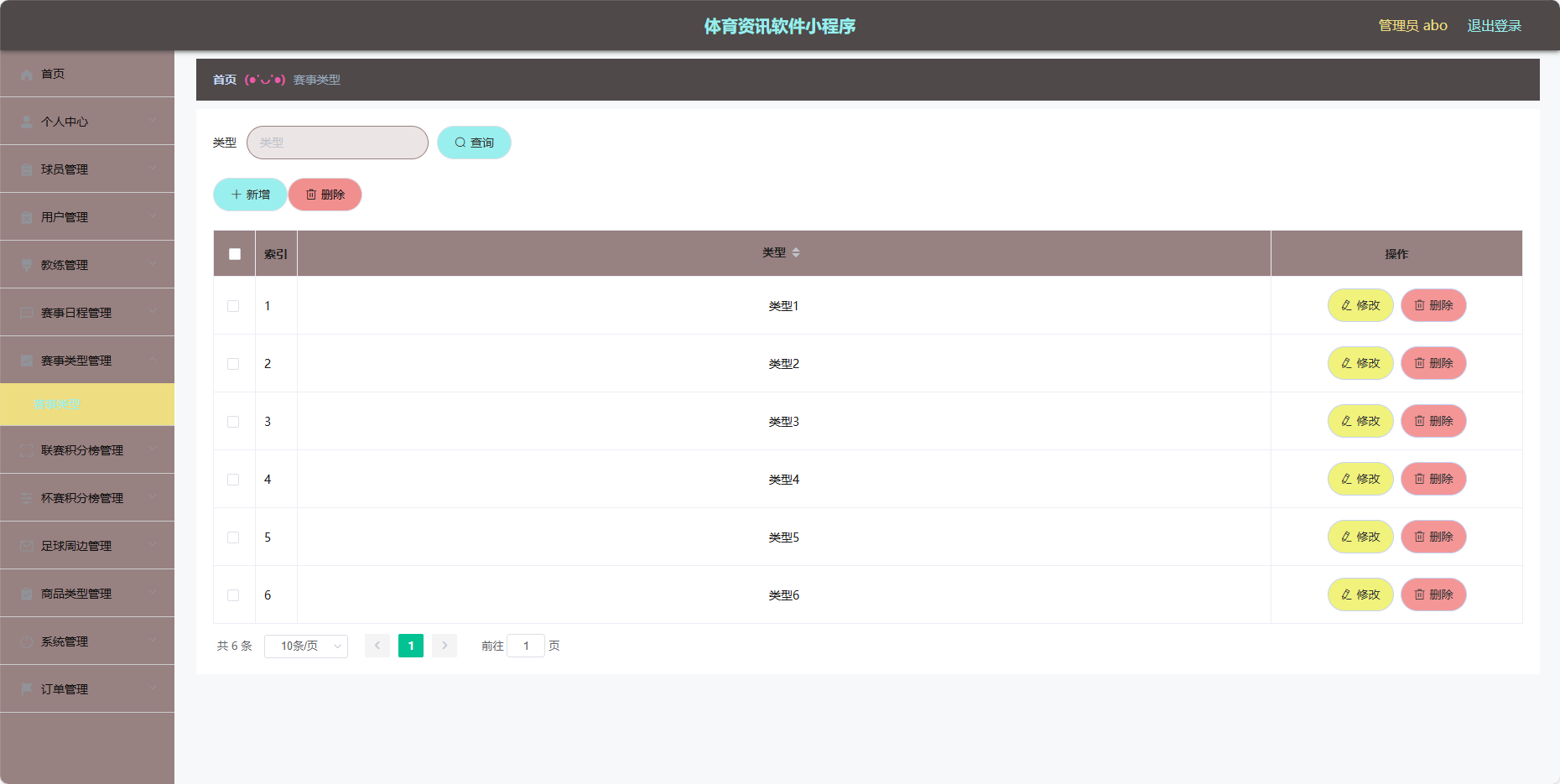
Task: Expand the 教练管理 menu chevron
Action: tap(153, 264)
